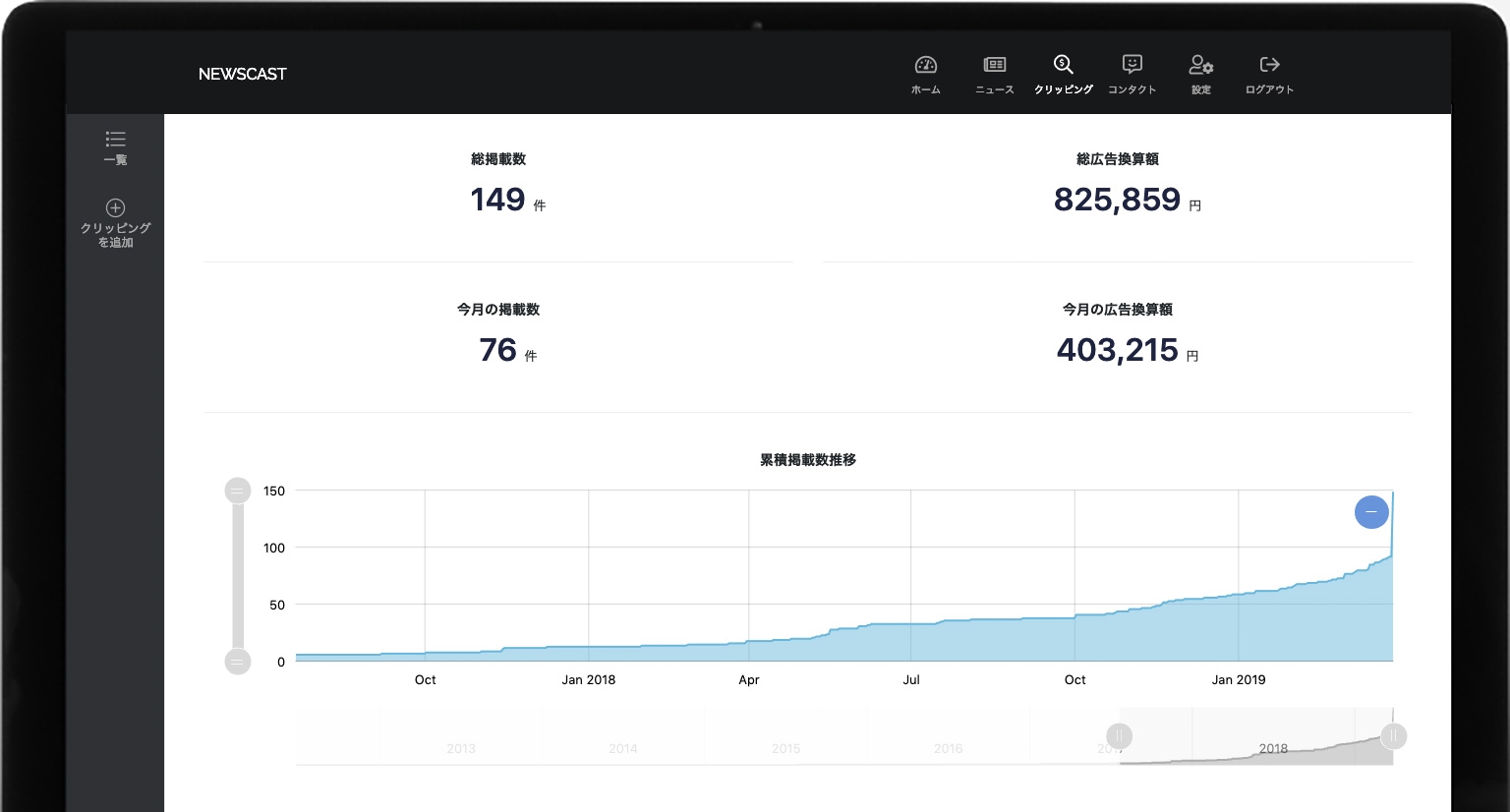The image size is (1510, 812).
Task: Click the plus icon to add clipping
Action: (115, 207)
